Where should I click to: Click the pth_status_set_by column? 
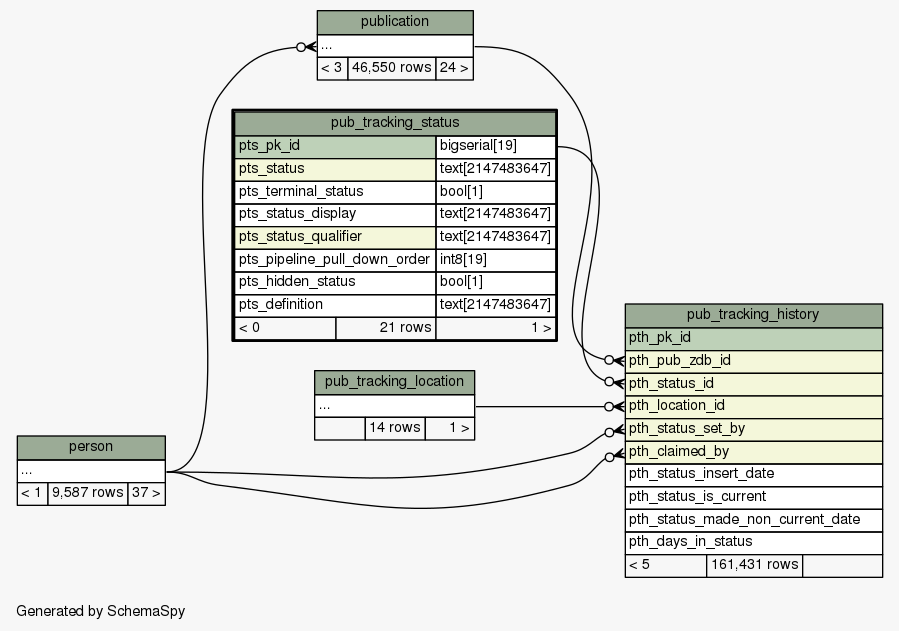[753, 428]
